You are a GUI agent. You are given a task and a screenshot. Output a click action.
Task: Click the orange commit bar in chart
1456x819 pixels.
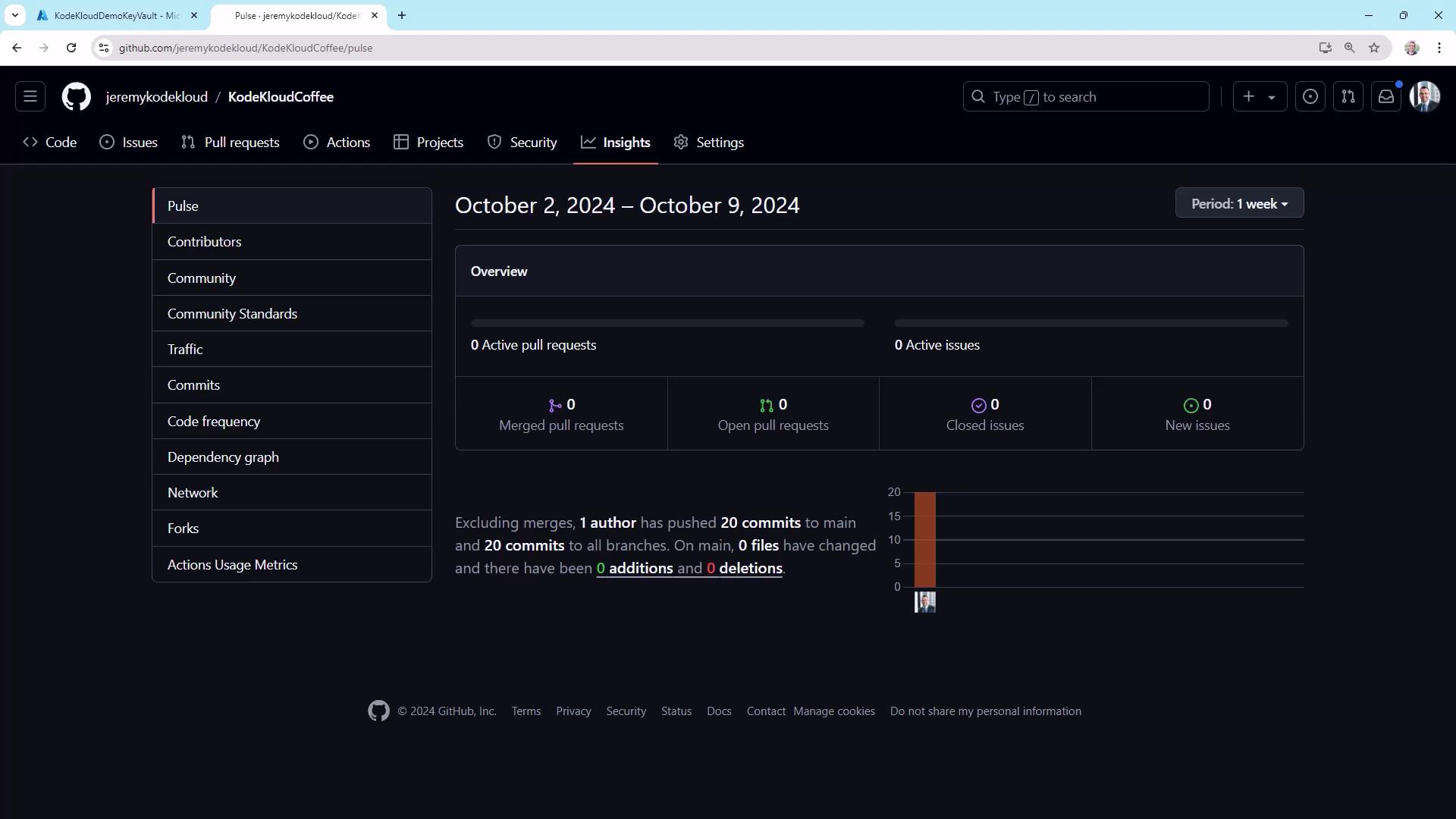click(x=924, y=539)
